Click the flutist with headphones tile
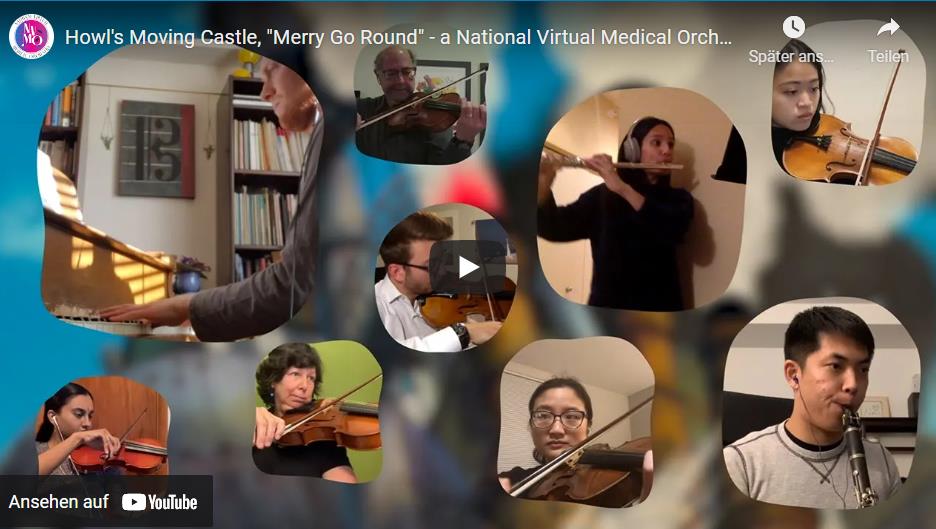936x529 pixels. 642,199
